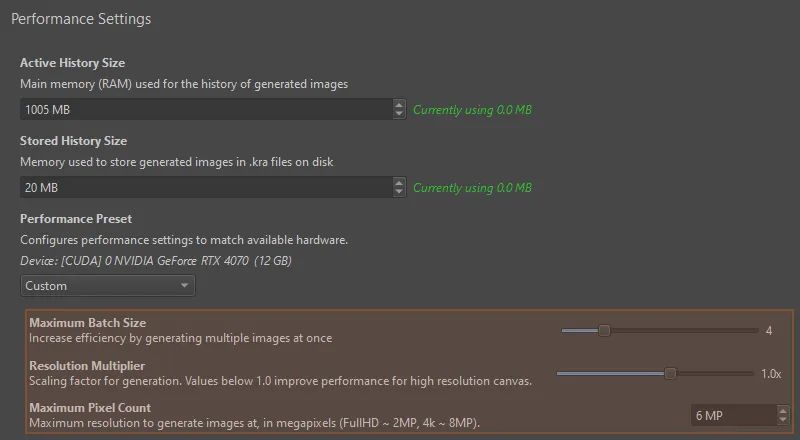Click Resolution Multiplier track left of handle
The width and height of the screenshot is (800, 440).
[610, 373]
